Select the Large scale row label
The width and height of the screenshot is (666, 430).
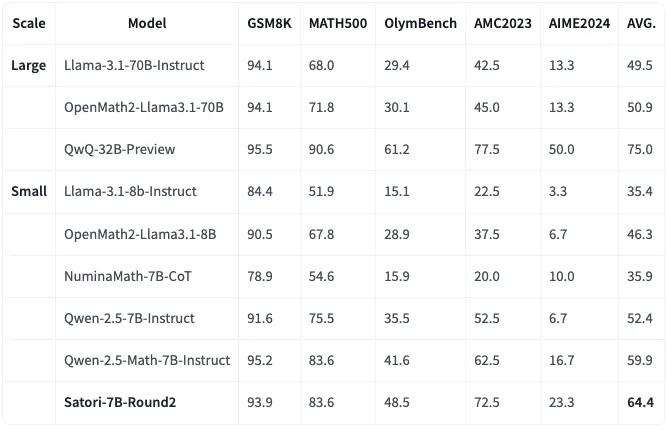(x=29, y=65)
